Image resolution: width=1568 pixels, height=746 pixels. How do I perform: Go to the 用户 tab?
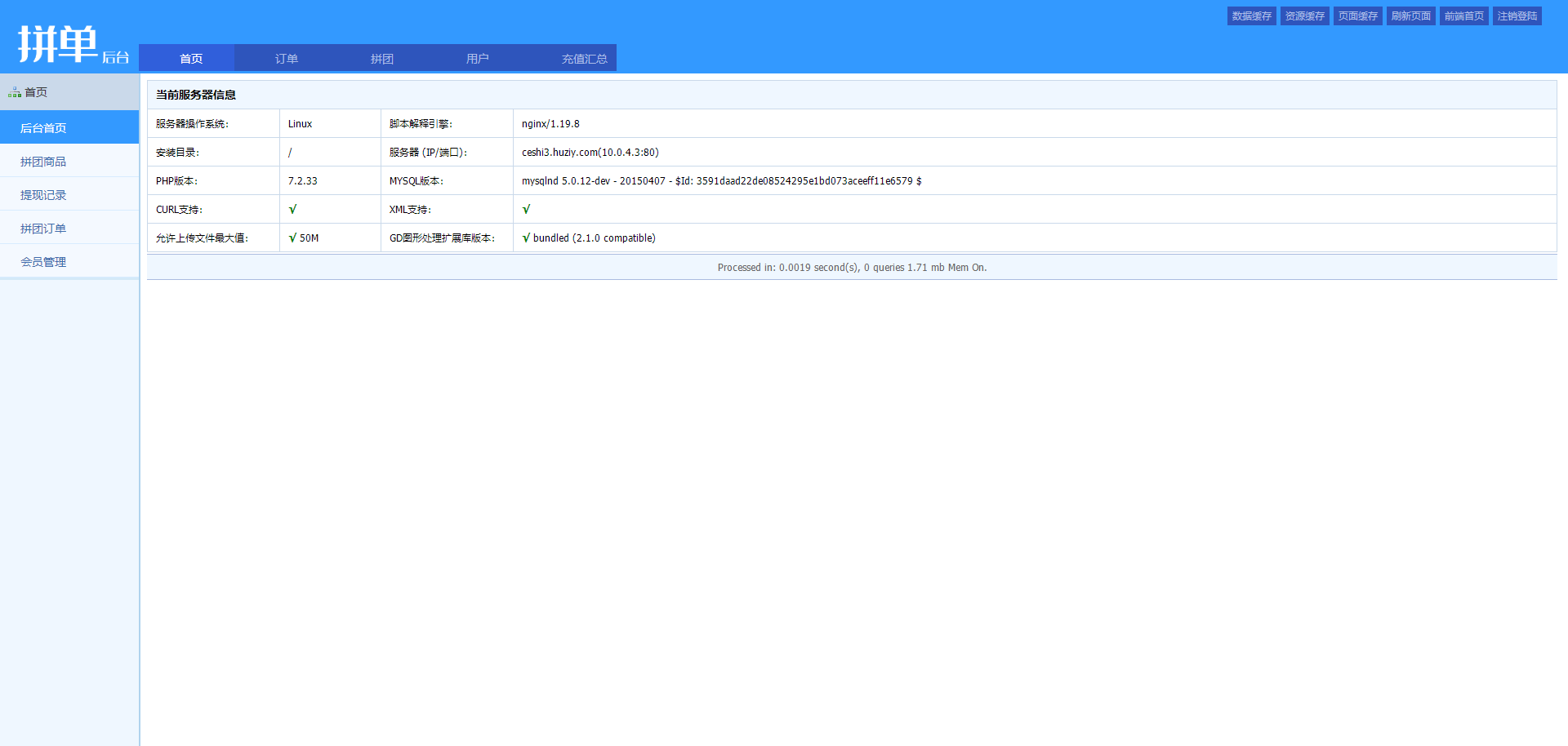[478, 59]
